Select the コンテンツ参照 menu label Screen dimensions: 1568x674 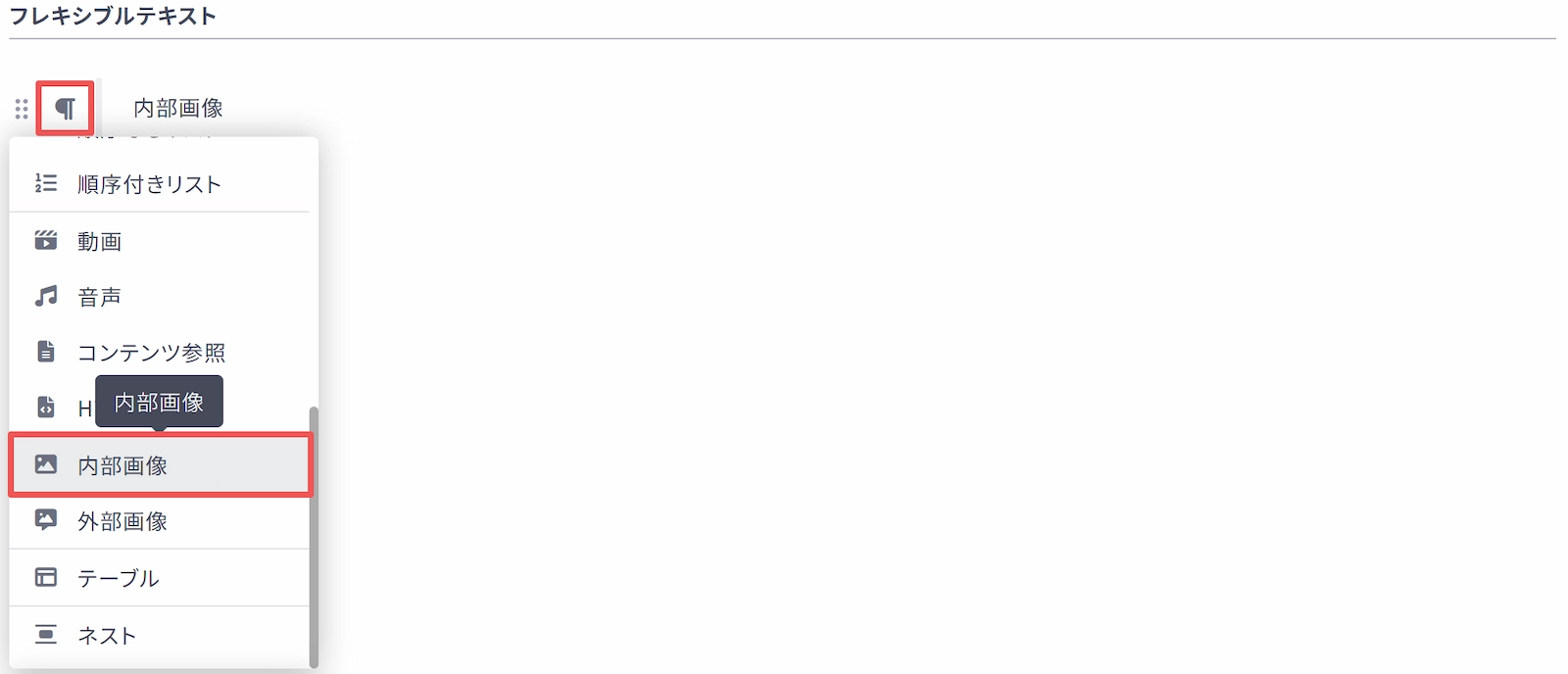[x=152, y=353]
